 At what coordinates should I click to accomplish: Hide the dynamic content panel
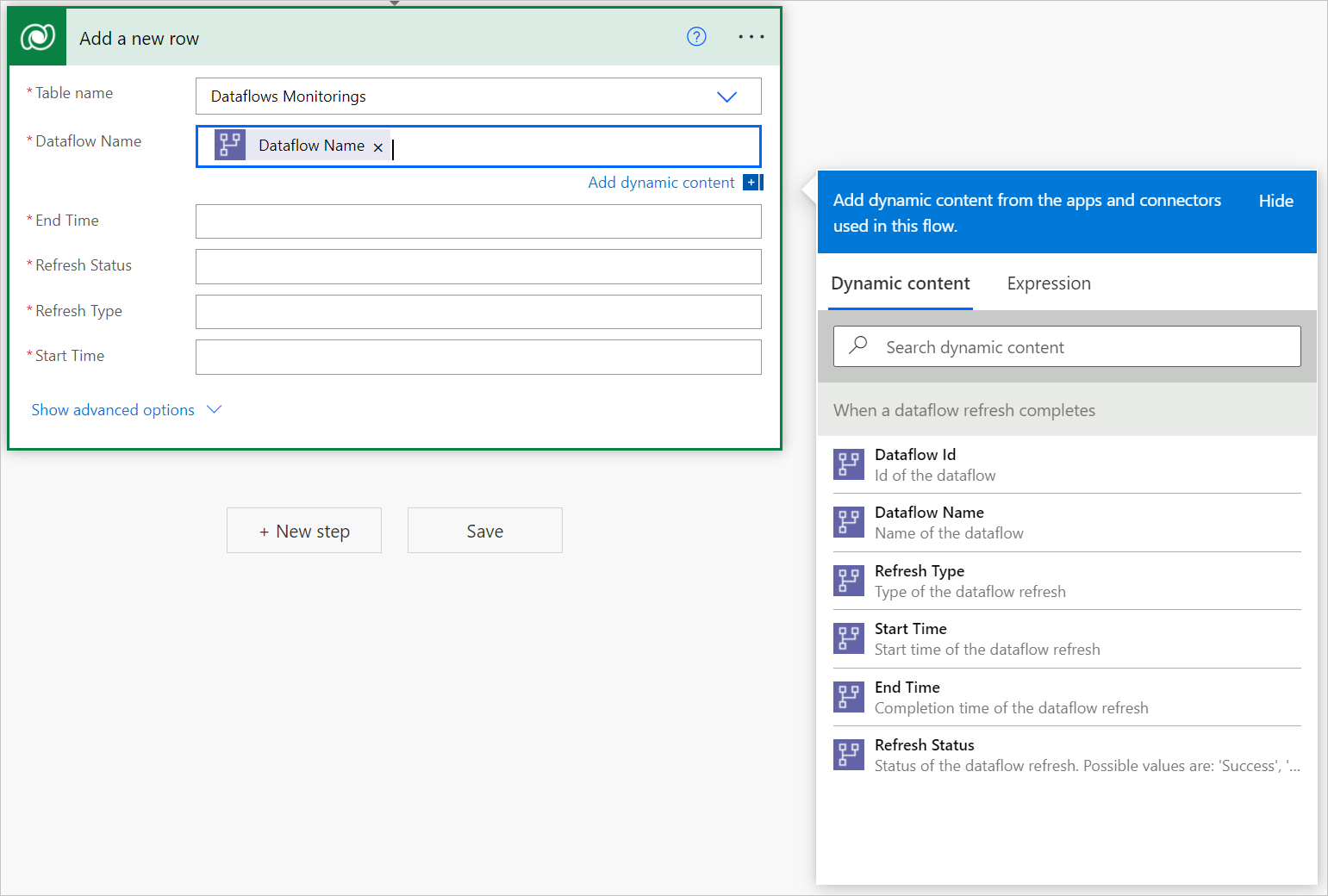tap(1275, 201)
